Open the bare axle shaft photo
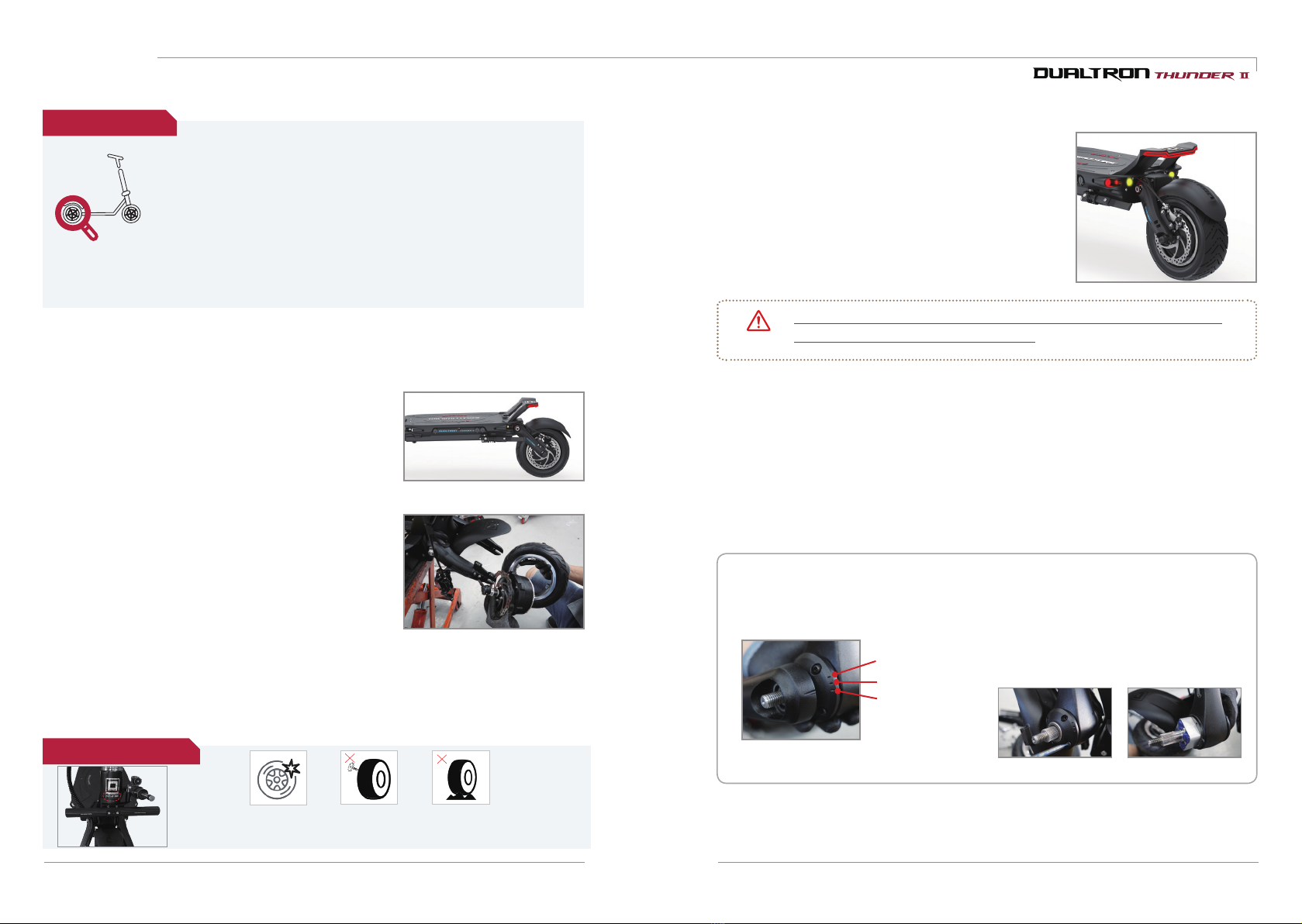This screenshot has height=924, width=1302. coord(1055,722)
